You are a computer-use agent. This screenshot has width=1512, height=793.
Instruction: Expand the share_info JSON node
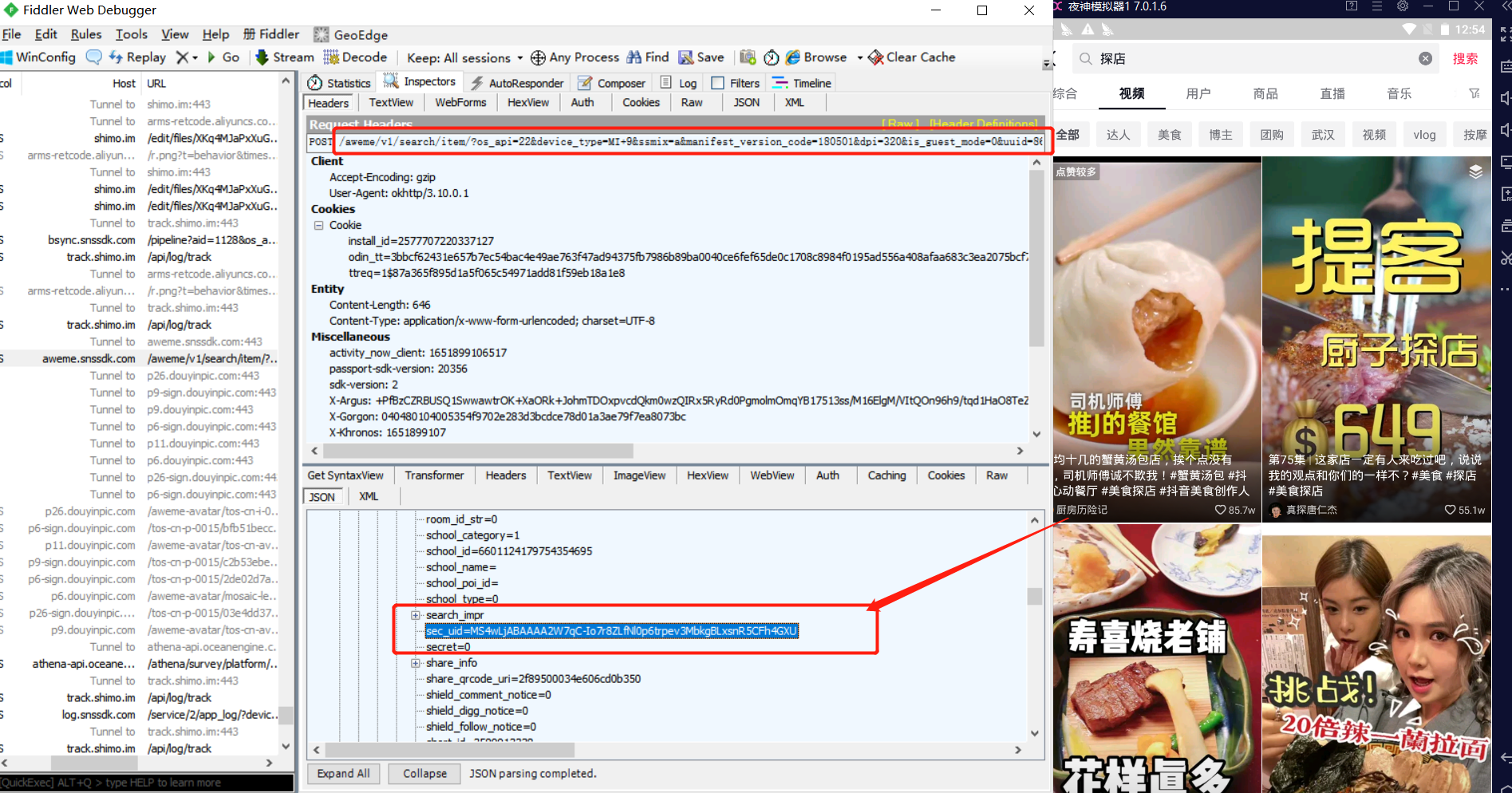pos(415,663)
